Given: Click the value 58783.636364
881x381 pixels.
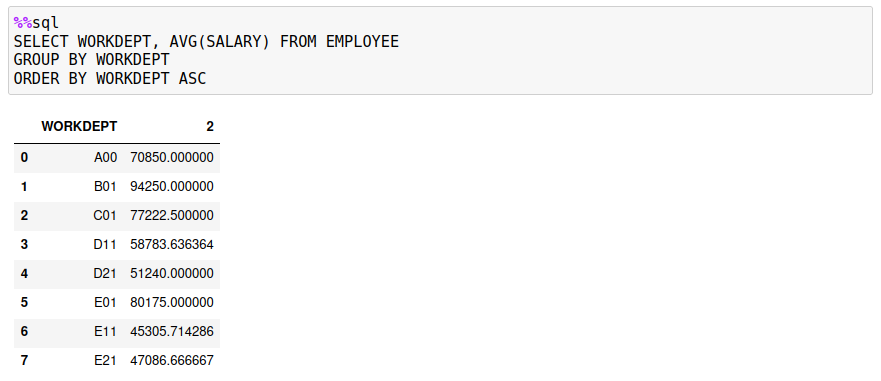Looking at the screenshot, I should (x=172, y=244).
